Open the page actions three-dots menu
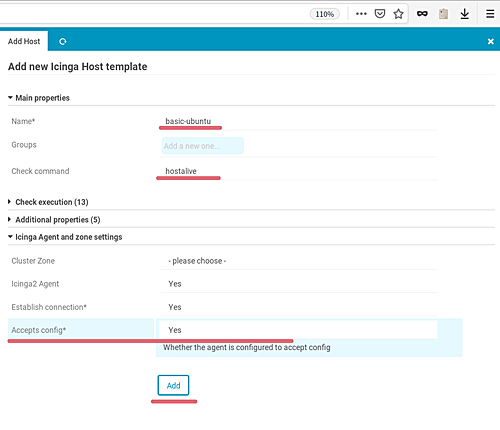Screen dimensions: 500x430 (x=361, y=14)
